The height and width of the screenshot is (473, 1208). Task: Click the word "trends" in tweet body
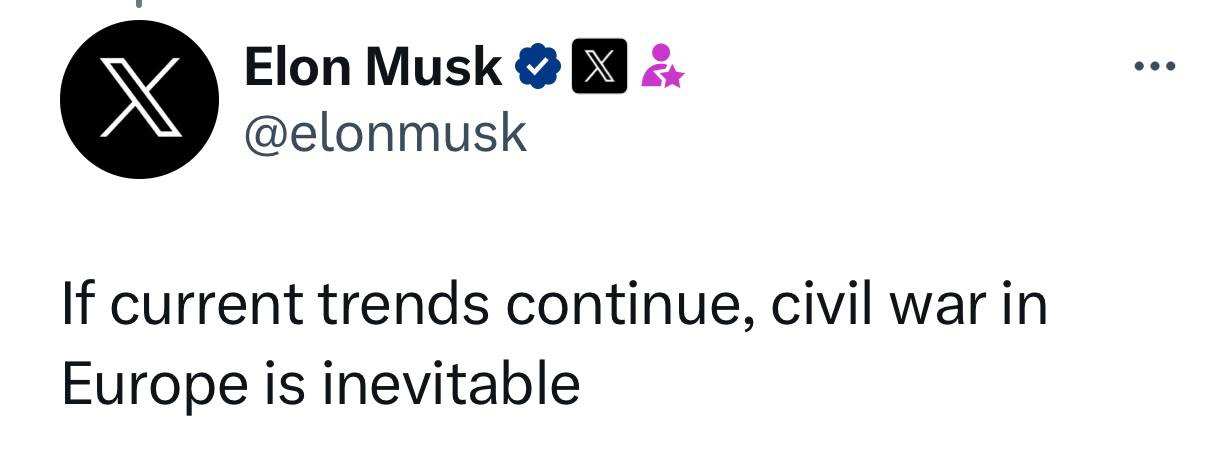[404, 303]
